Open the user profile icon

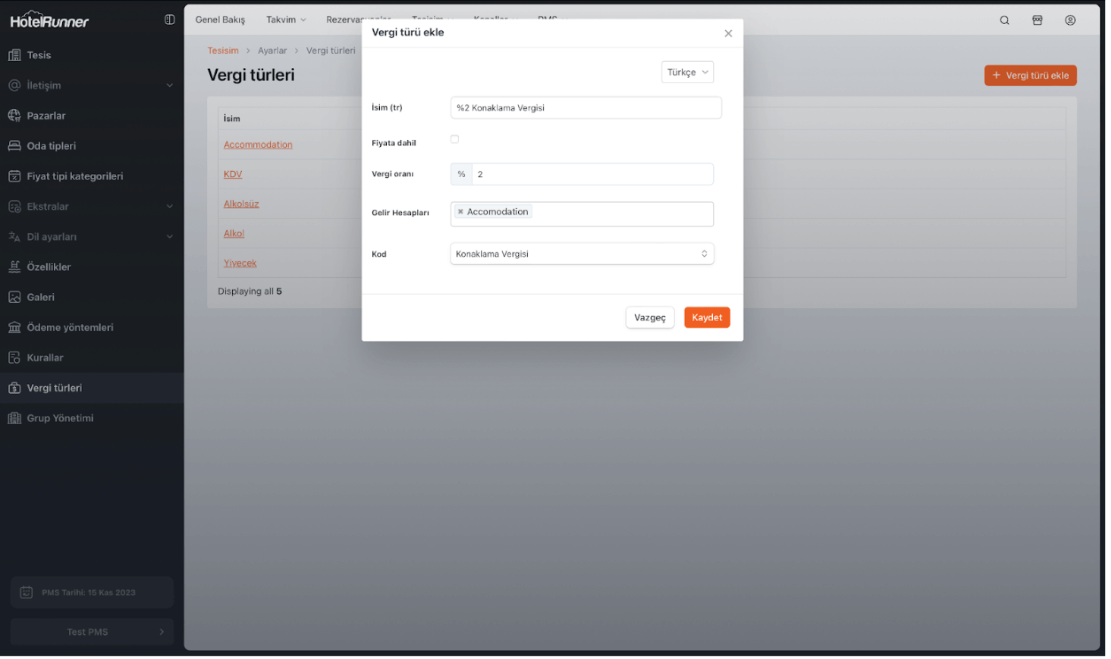point(1070,20)
